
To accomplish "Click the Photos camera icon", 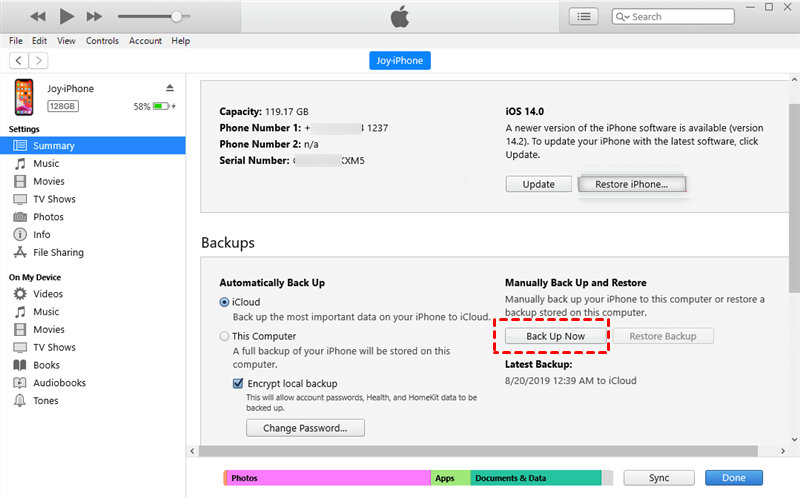I will (20, 217).
